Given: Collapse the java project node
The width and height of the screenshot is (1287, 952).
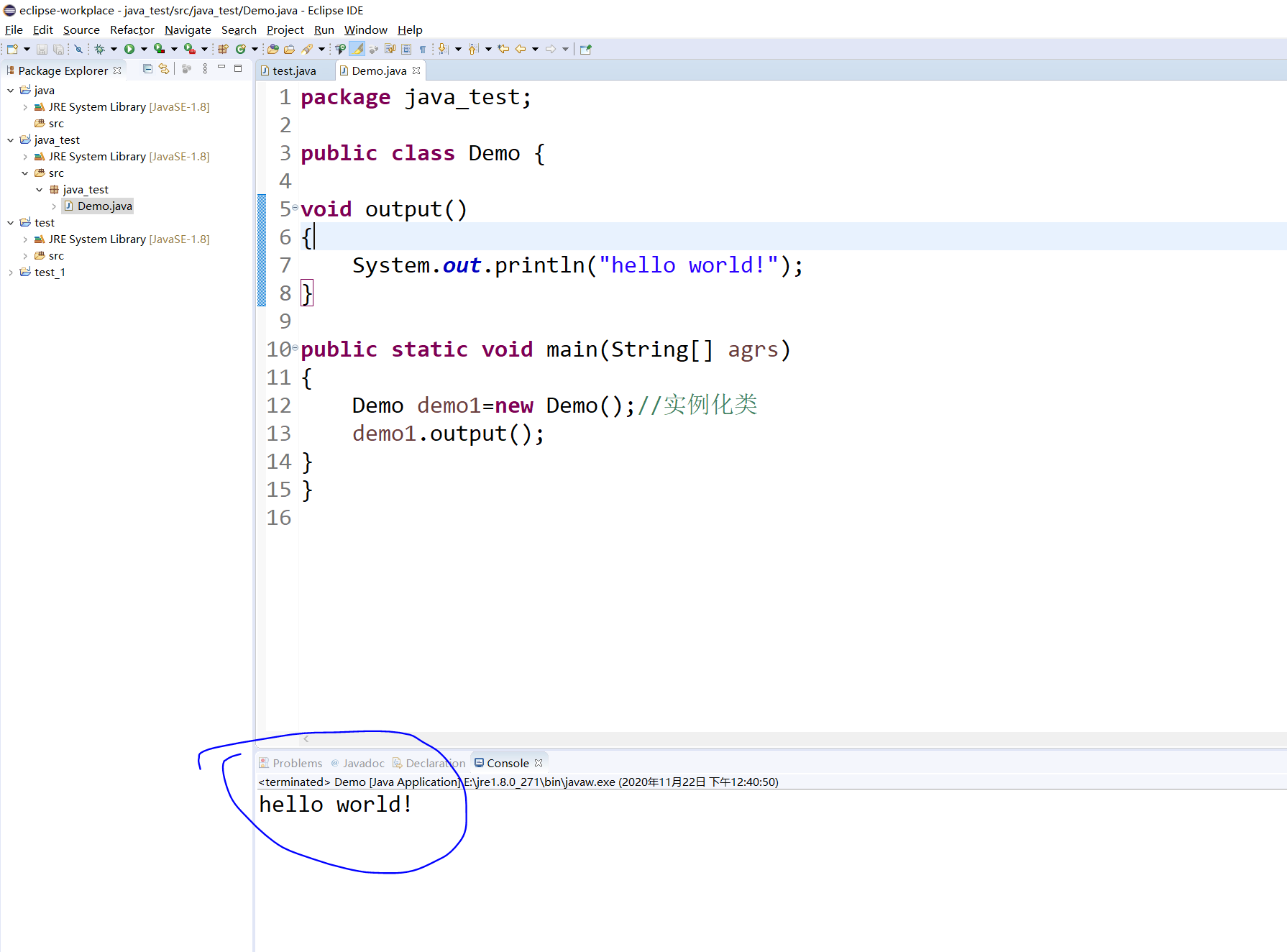Looking at the screenshot, I should point(11,91).
